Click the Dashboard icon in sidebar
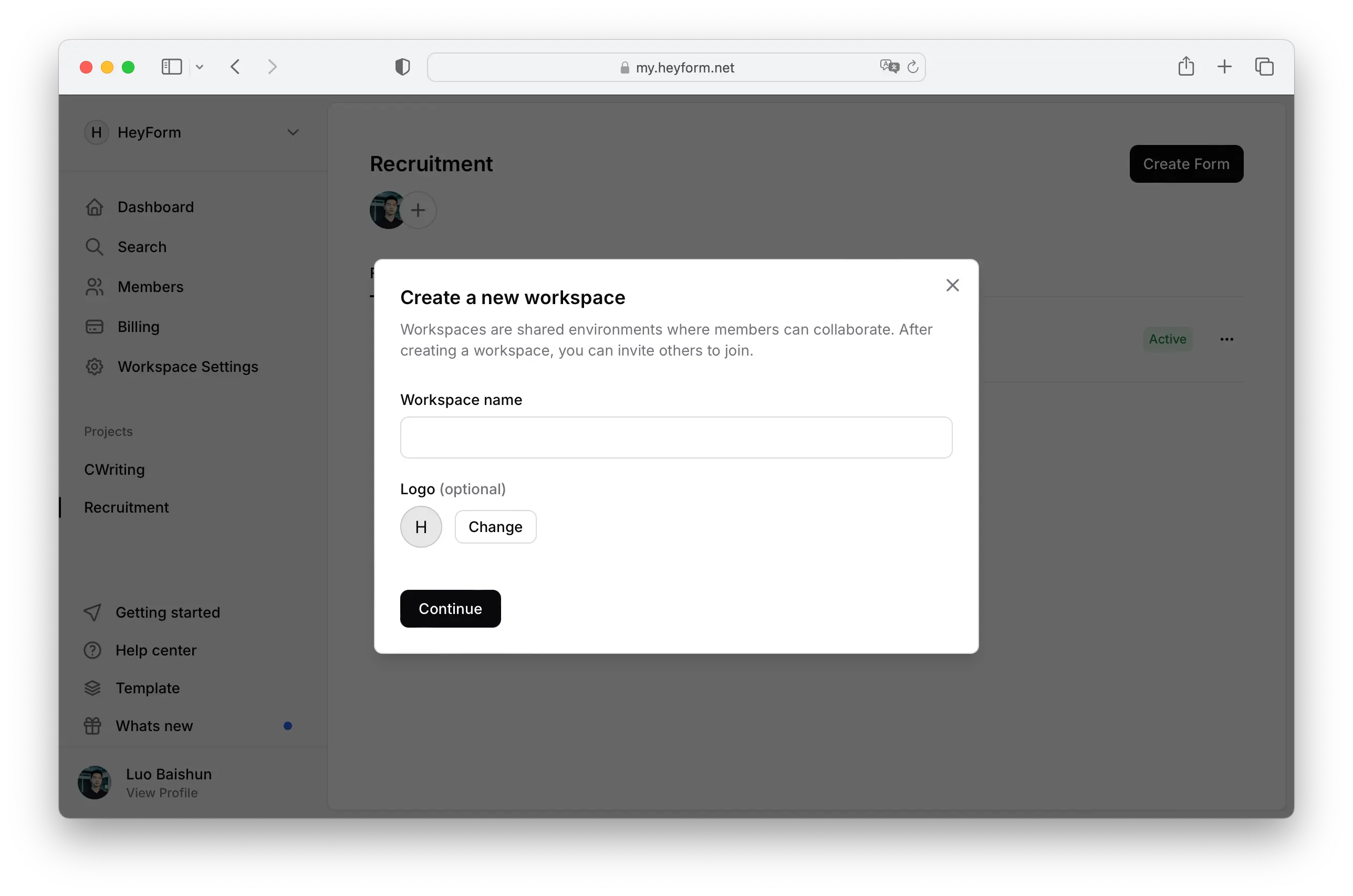Image resolution: width=1353 pixels, height=896 pixels. click(94, 206)
